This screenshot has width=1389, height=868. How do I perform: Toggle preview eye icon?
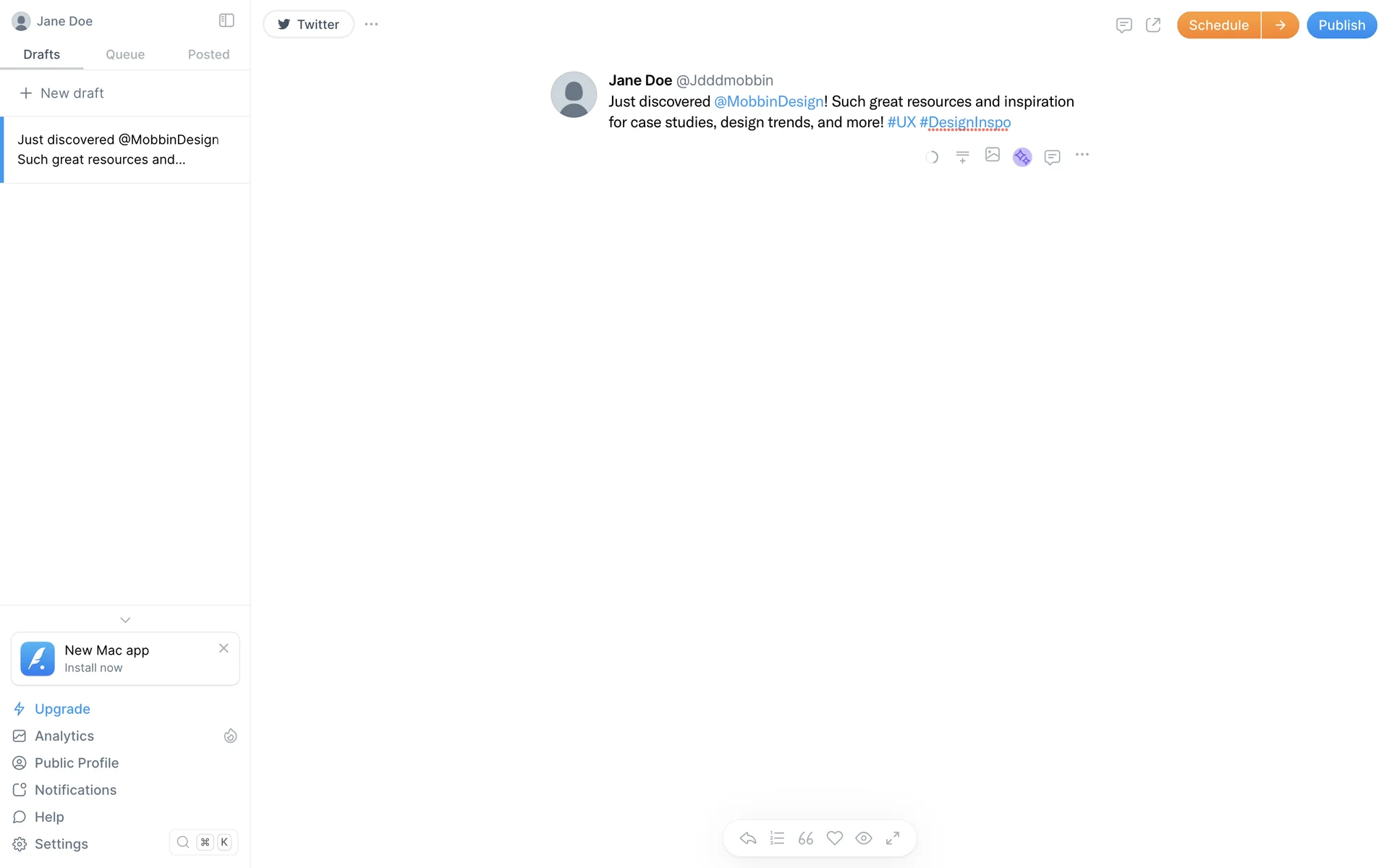[864, 838]
